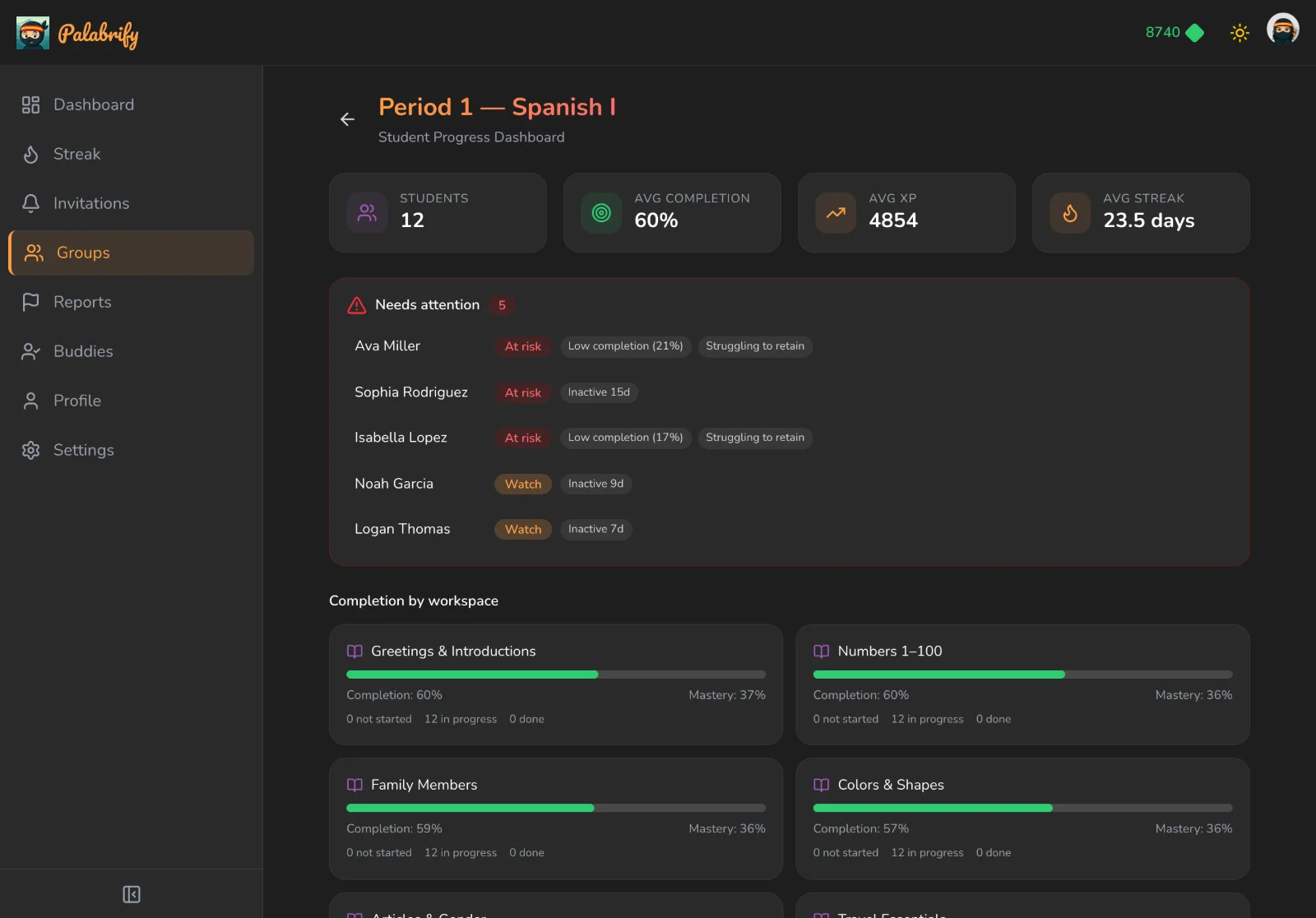The height and width of the screenshot is (918, 1316).
Task: Click the green gem points icon
Action: pos(1195,33)
